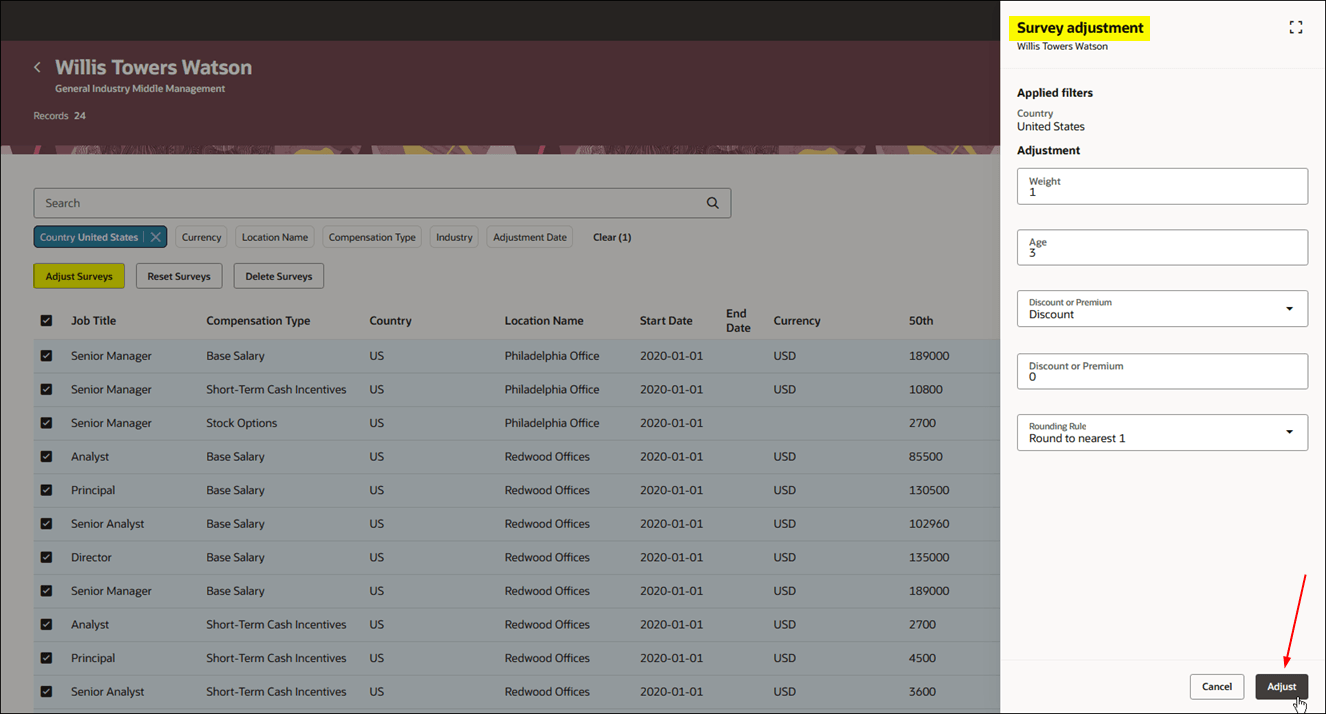Sort by the Compensation Type column header
This screenshot has width=1326, height=714.
[258, 321]
